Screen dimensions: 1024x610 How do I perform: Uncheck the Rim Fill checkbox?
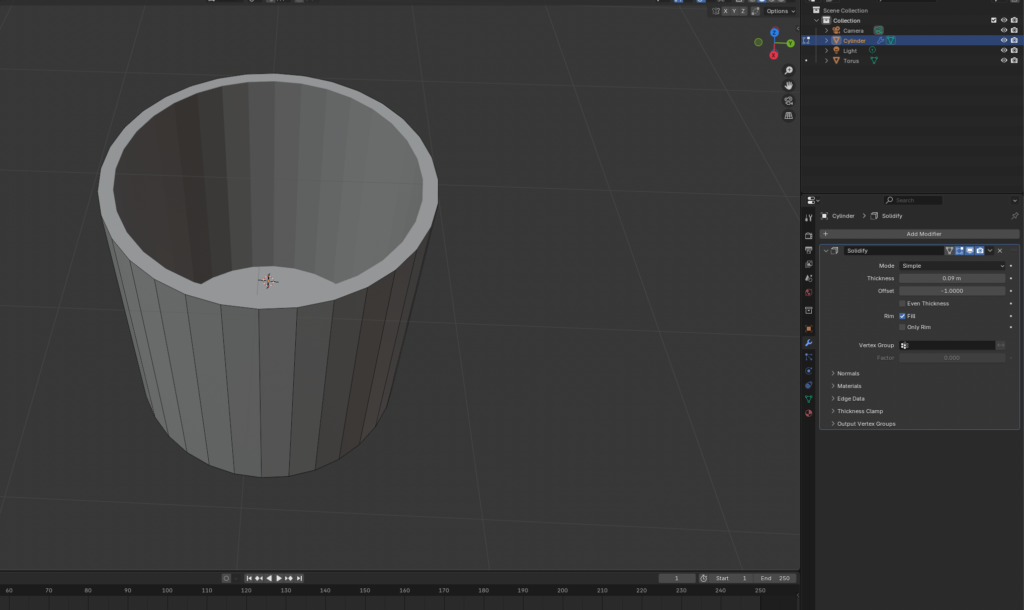point(902,316)
